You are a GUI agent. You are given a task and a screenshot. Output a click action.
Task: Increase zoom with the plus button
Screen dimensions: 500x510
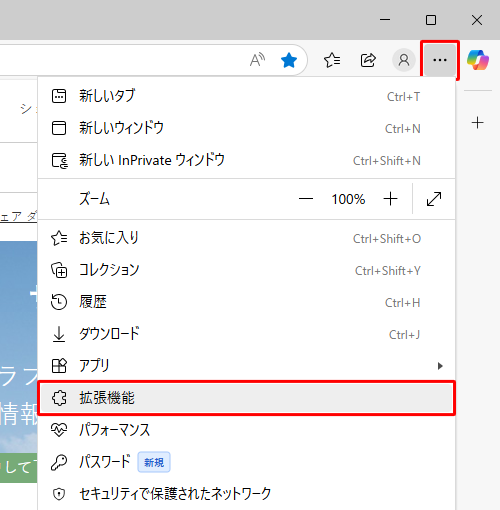tap(390, 199)
